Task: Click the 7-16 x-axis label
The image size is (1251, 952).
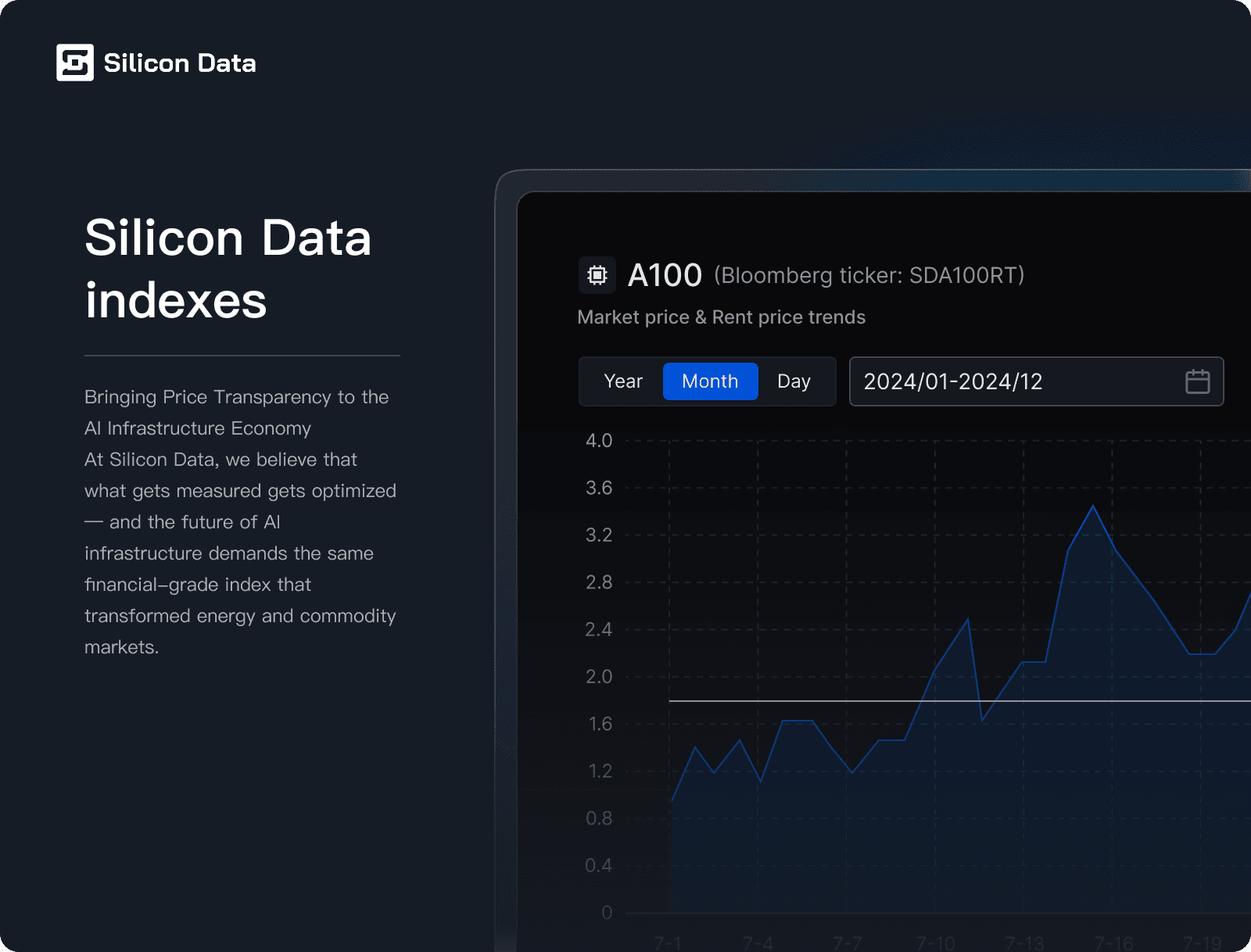Action: click(1113, 943)
